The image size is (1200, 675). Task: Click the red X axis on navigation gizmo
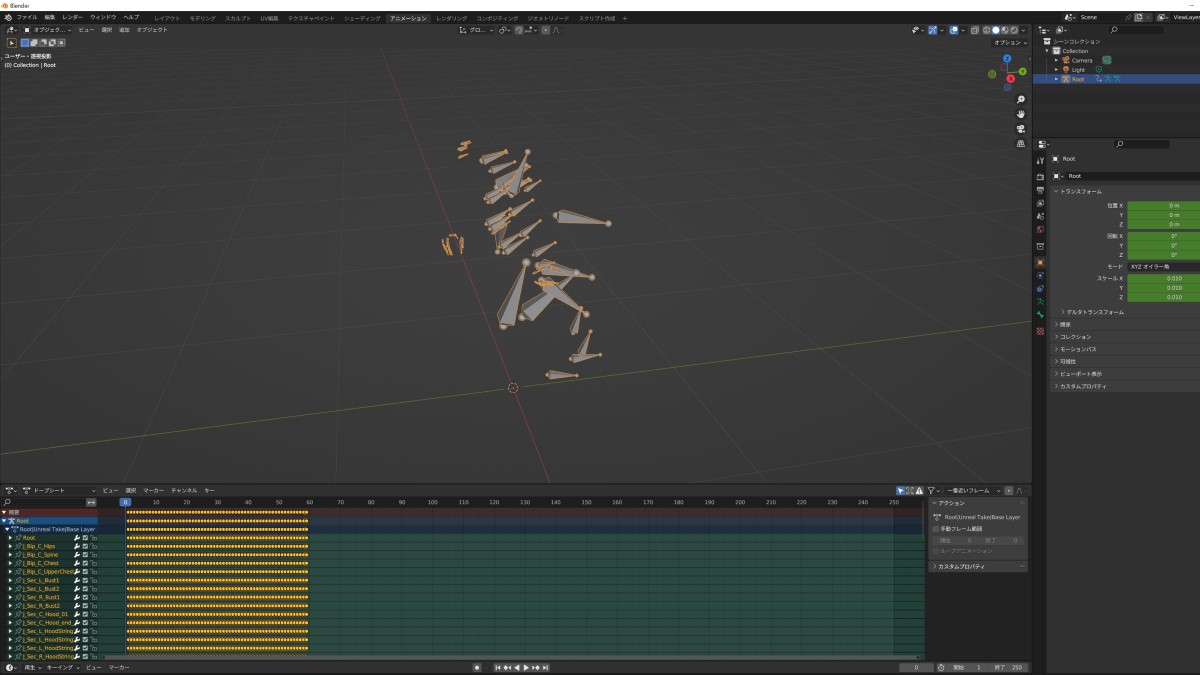click(1011, 78)
